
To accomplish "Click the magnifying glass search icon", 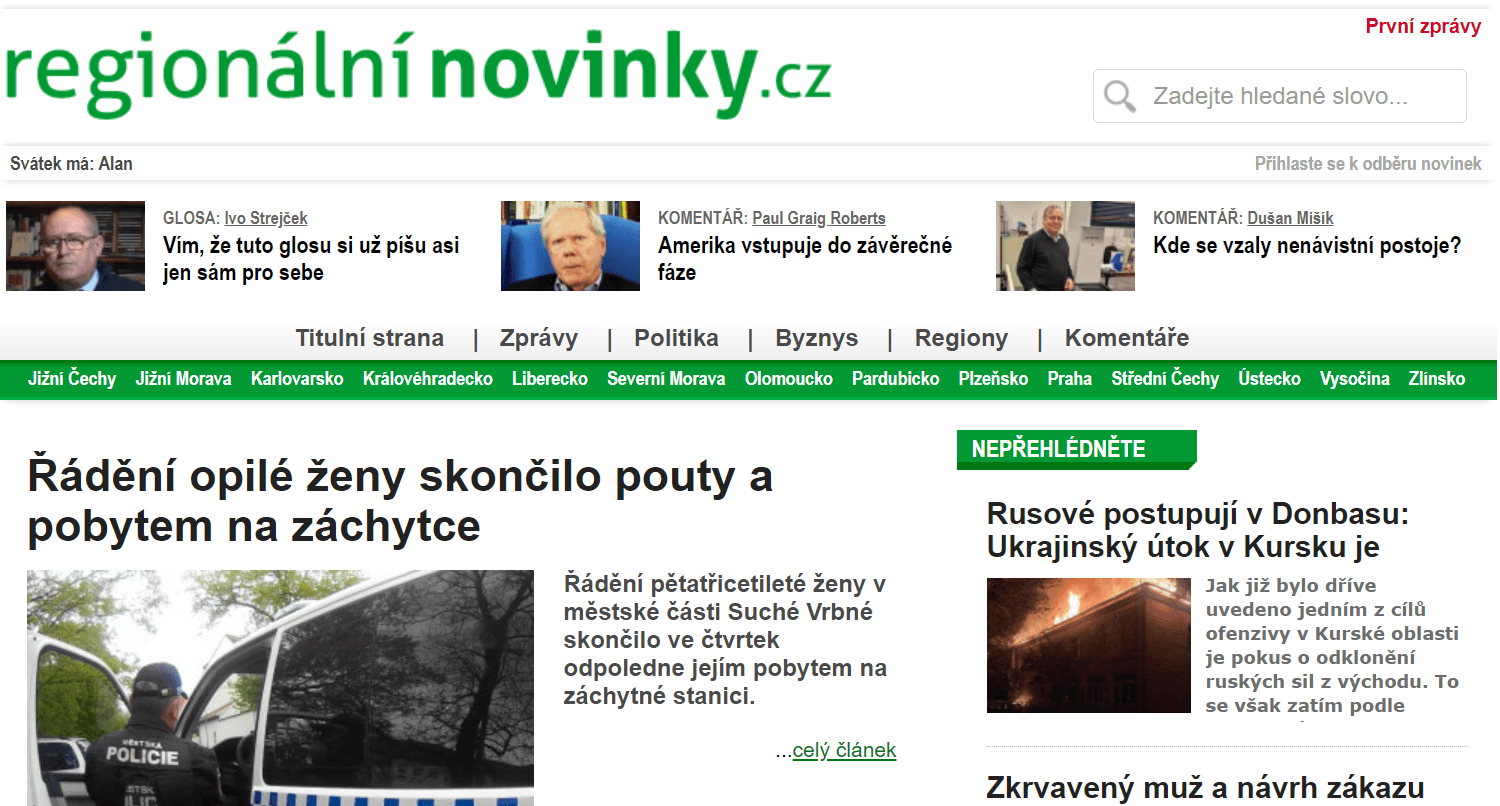I will [1120, 96].
